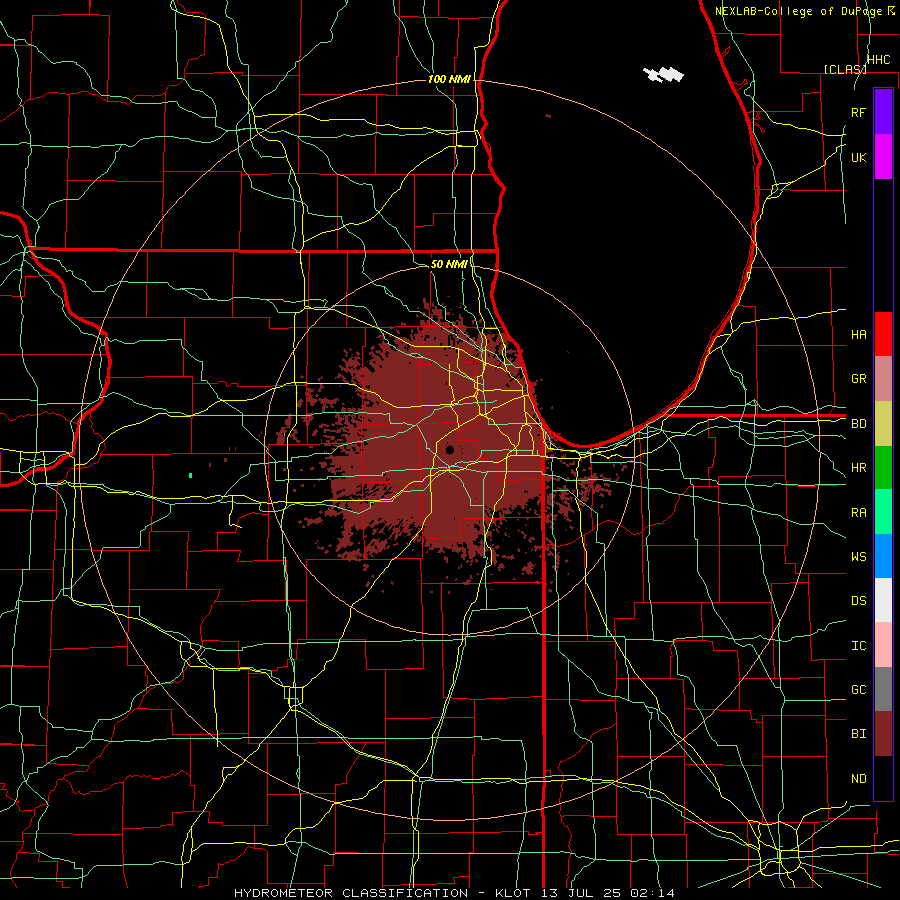
Task: Click the DS white legend swatch
Action: click(883, 600)
